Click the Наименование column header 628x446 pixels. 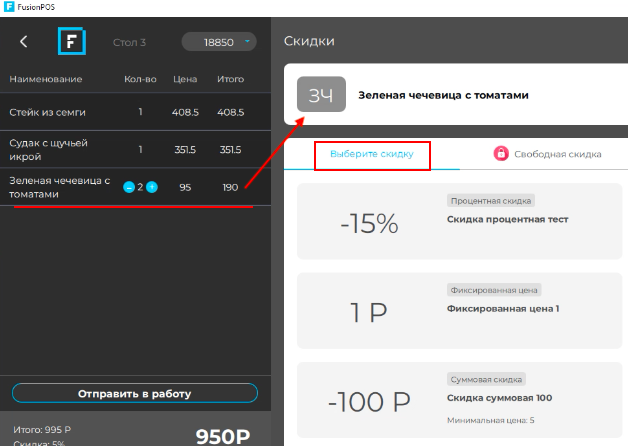point(46,79)
